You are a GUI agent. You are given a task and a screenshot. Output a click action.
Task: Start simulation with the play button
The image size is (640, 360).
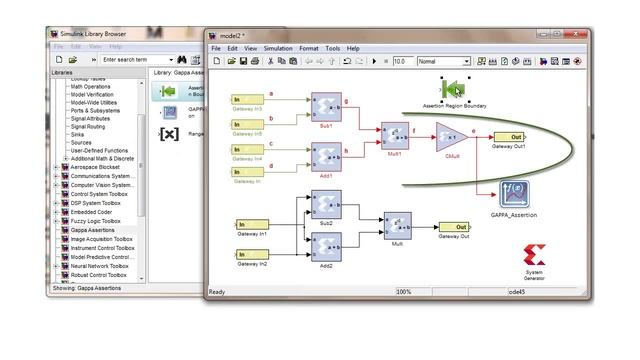click(x=374, y=61)
